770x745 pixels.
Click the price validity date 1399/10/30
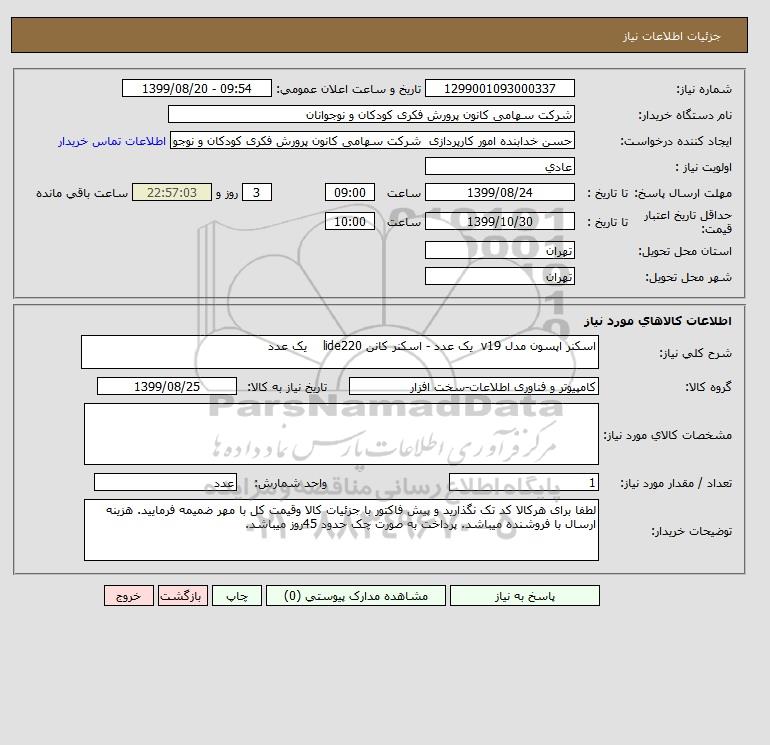click(x=499, y=221)
